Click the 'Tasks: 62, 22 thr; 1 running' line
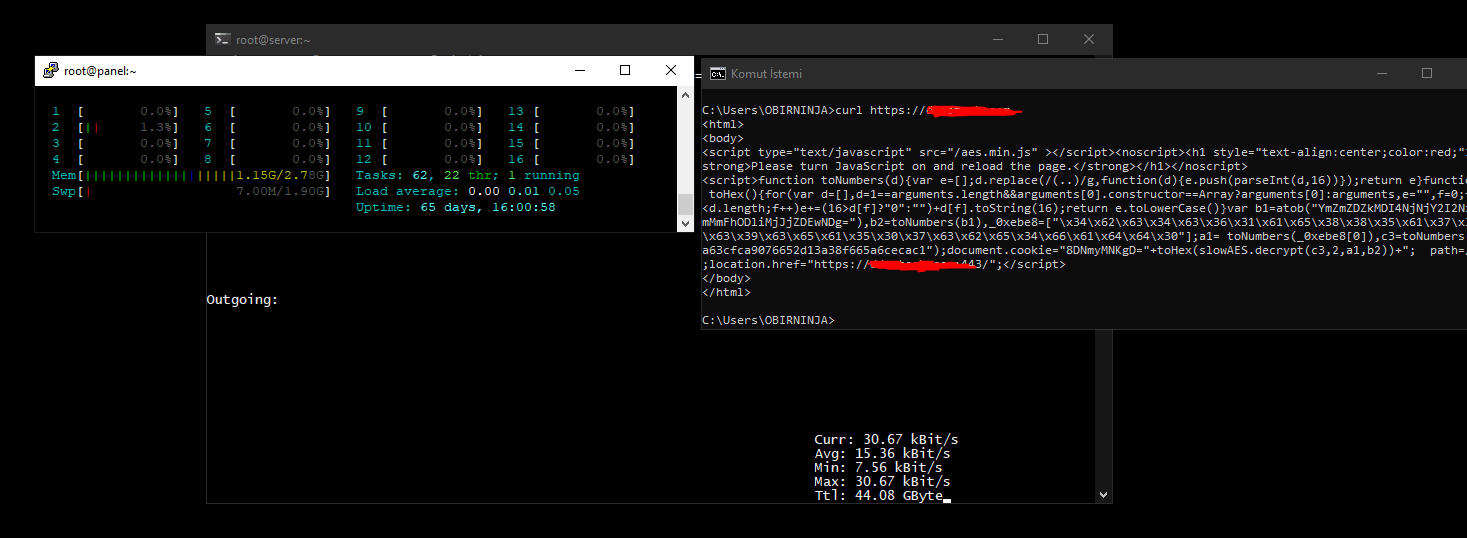Viewport: 1467px width, 538px height. tap(468, 176)
